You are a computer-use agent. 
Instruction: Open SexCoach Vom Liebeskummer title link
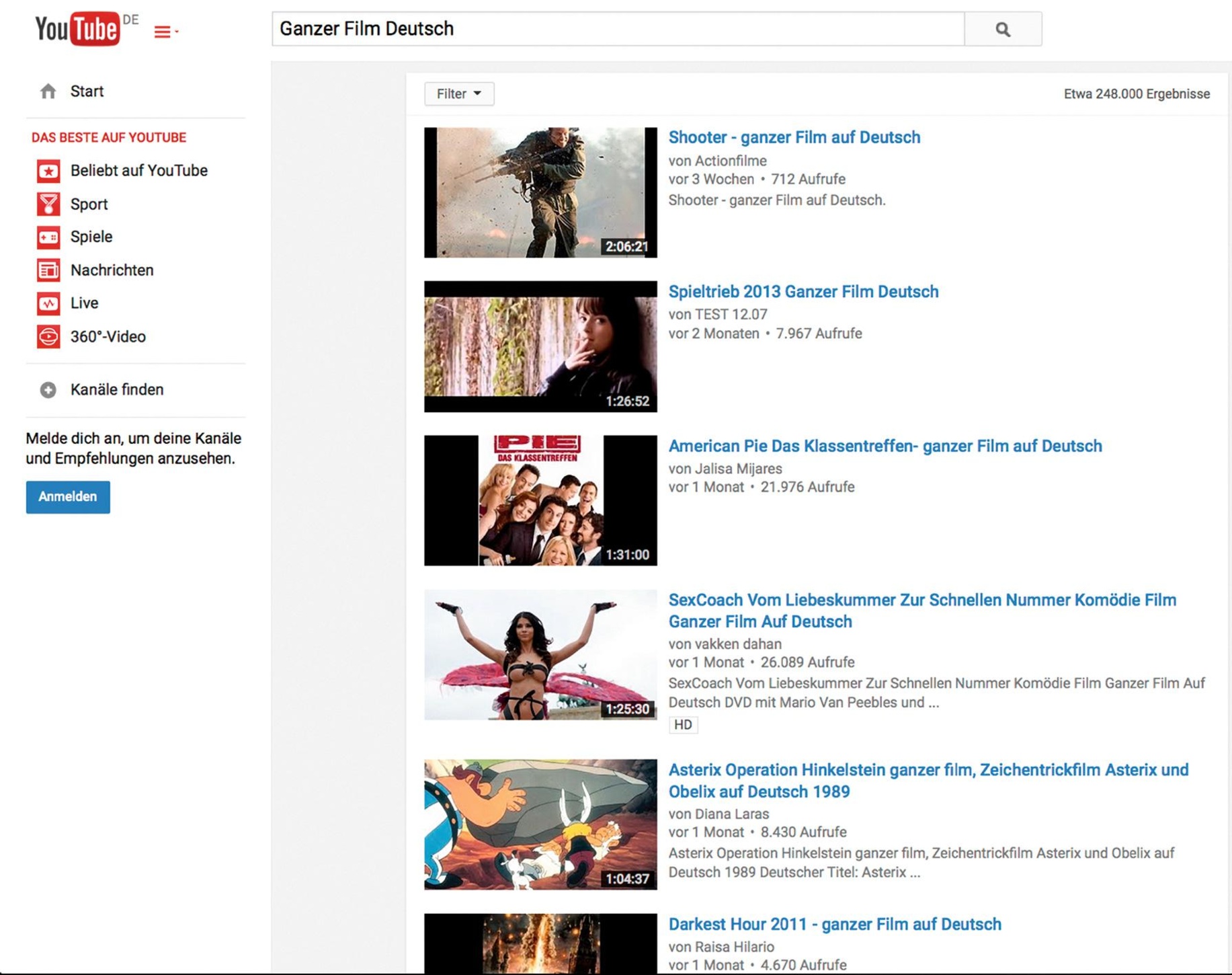[x=922, y=611]
